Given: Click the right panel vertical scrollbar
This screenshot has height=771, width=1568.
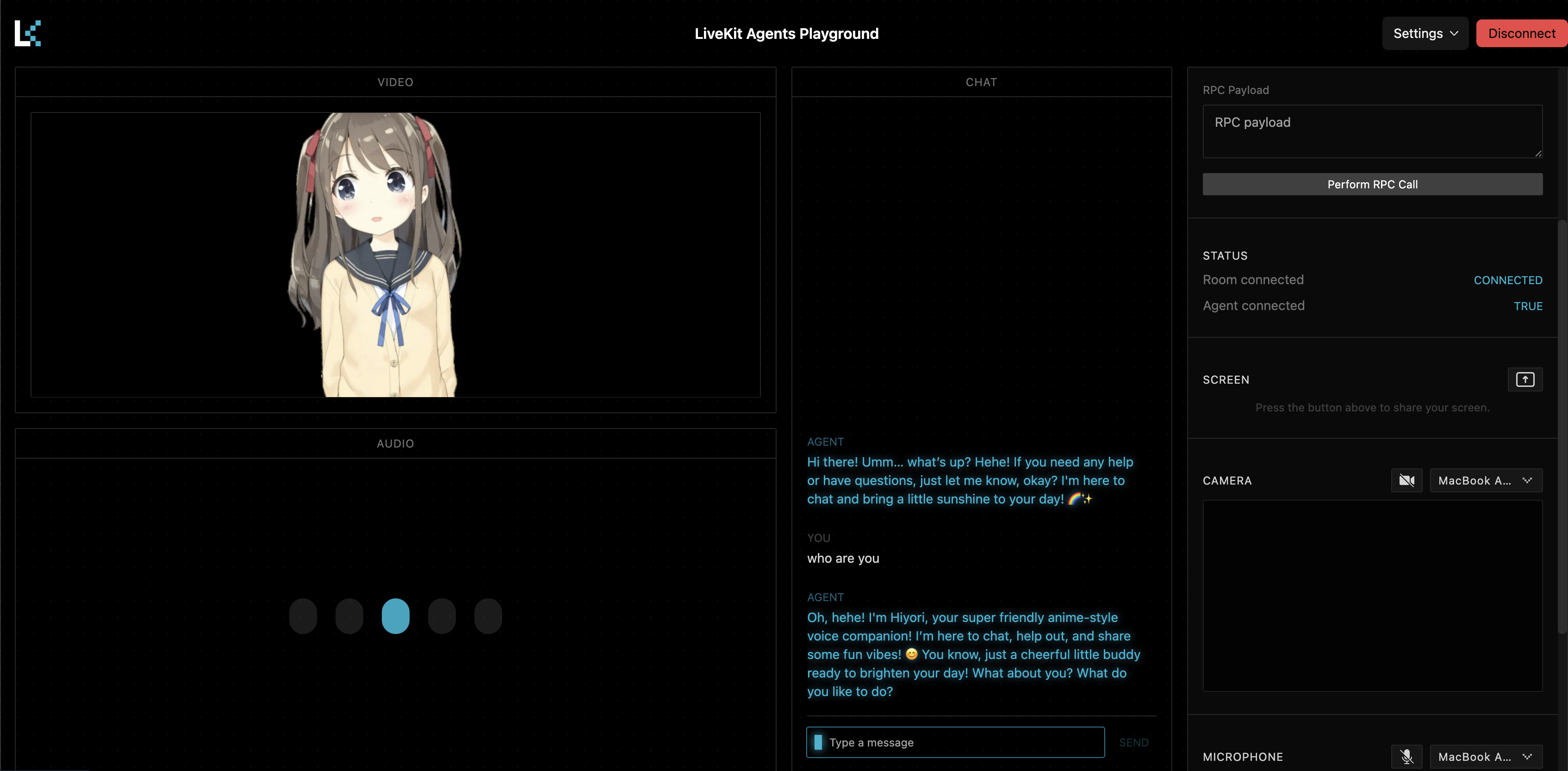Looking at the screenshot, I should click(x=1562, y=426).
